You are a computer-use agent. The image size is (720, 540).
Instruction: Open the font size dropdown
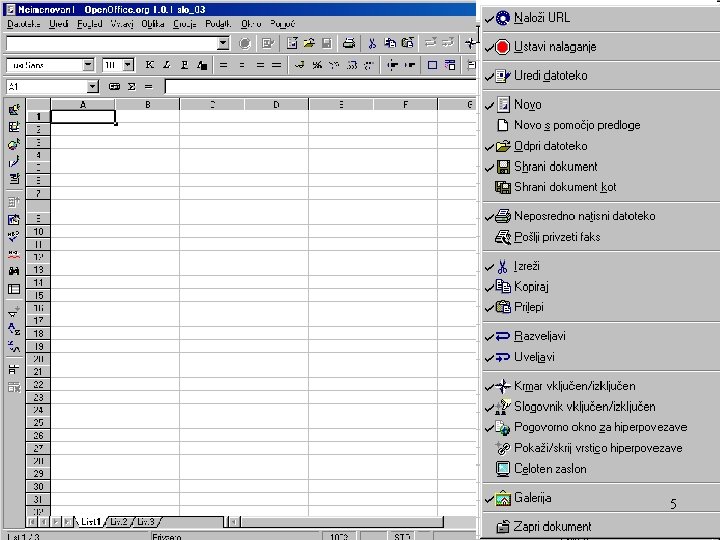pyautogui.click(x=129, y=65)
